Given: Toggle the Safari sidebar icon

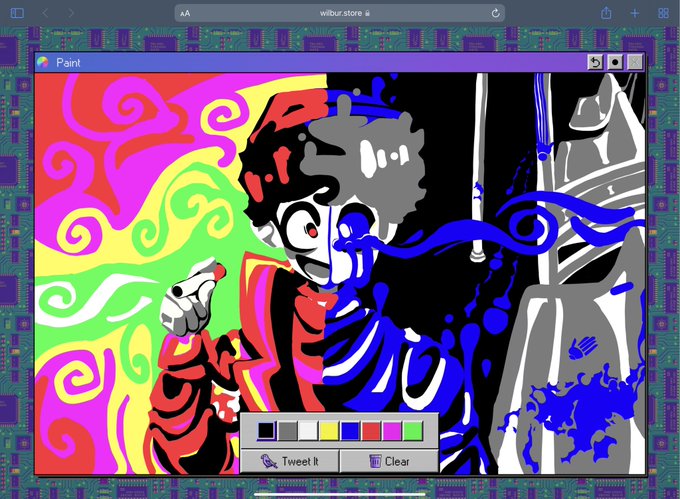Looking at the screenshot, I should tap(17, 13).
